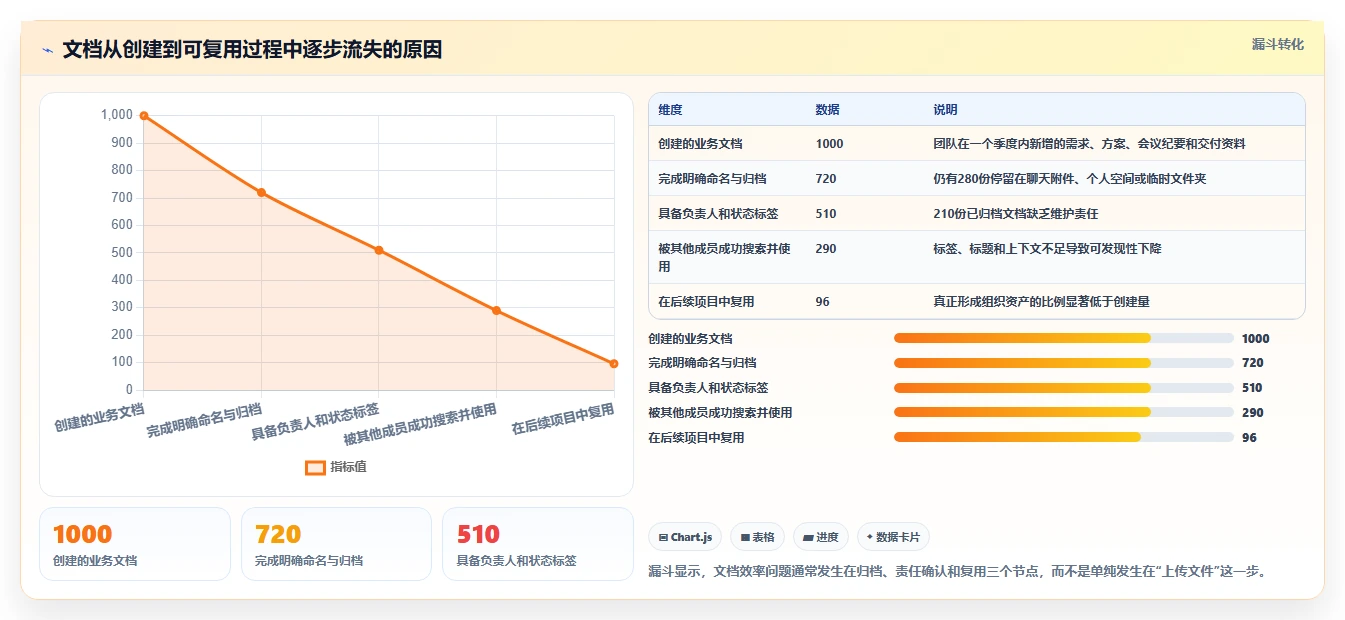Click the 说明 column header
This screenshot has height=620, width=1345.
pos(945,110)
